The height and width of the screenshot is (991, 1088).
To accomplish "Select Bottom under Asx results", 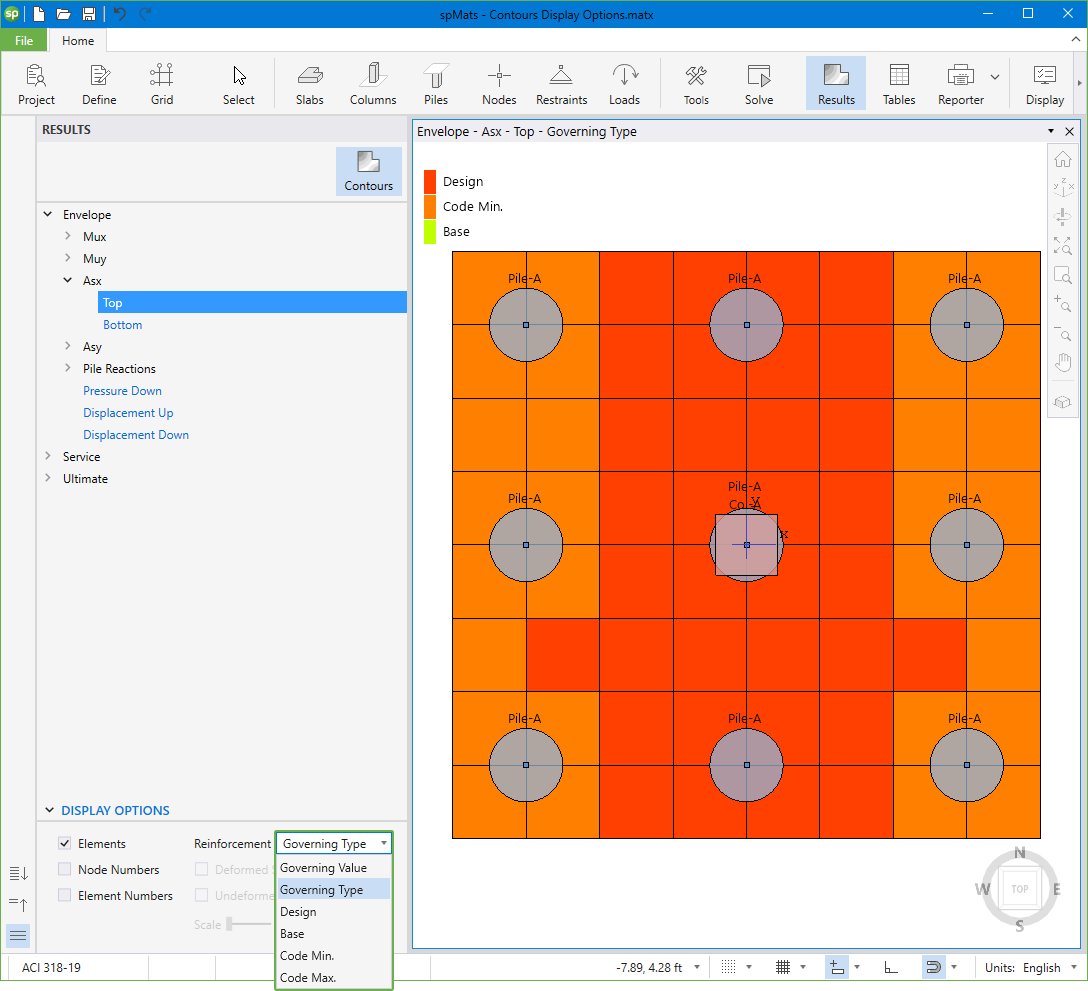I will coord(122,324).
